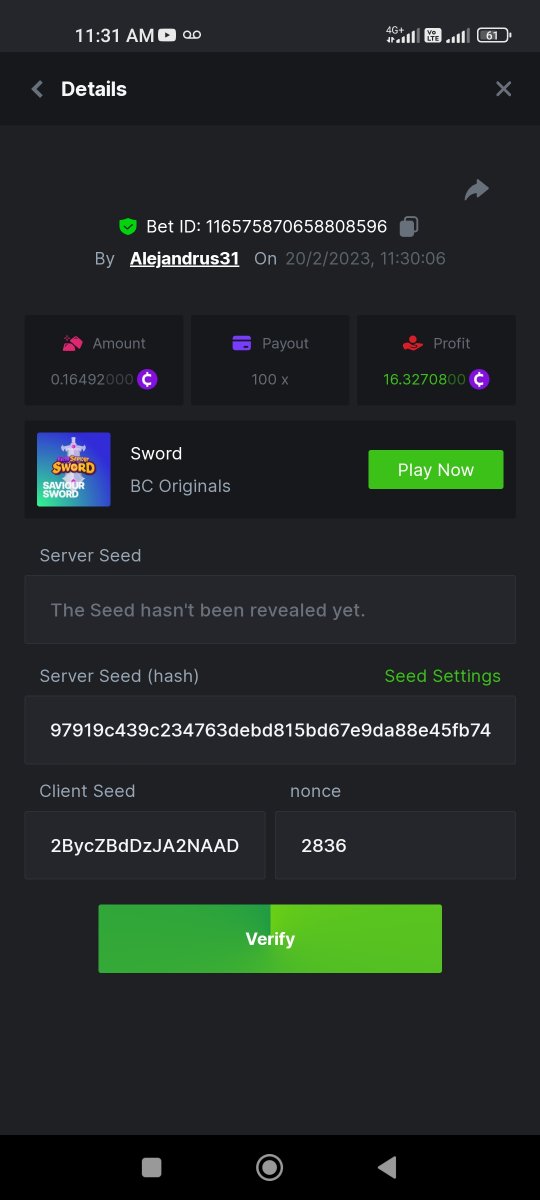Tap the Payout card icon
This screenshot has width=540, height=1200.
[x=242, y=343]
